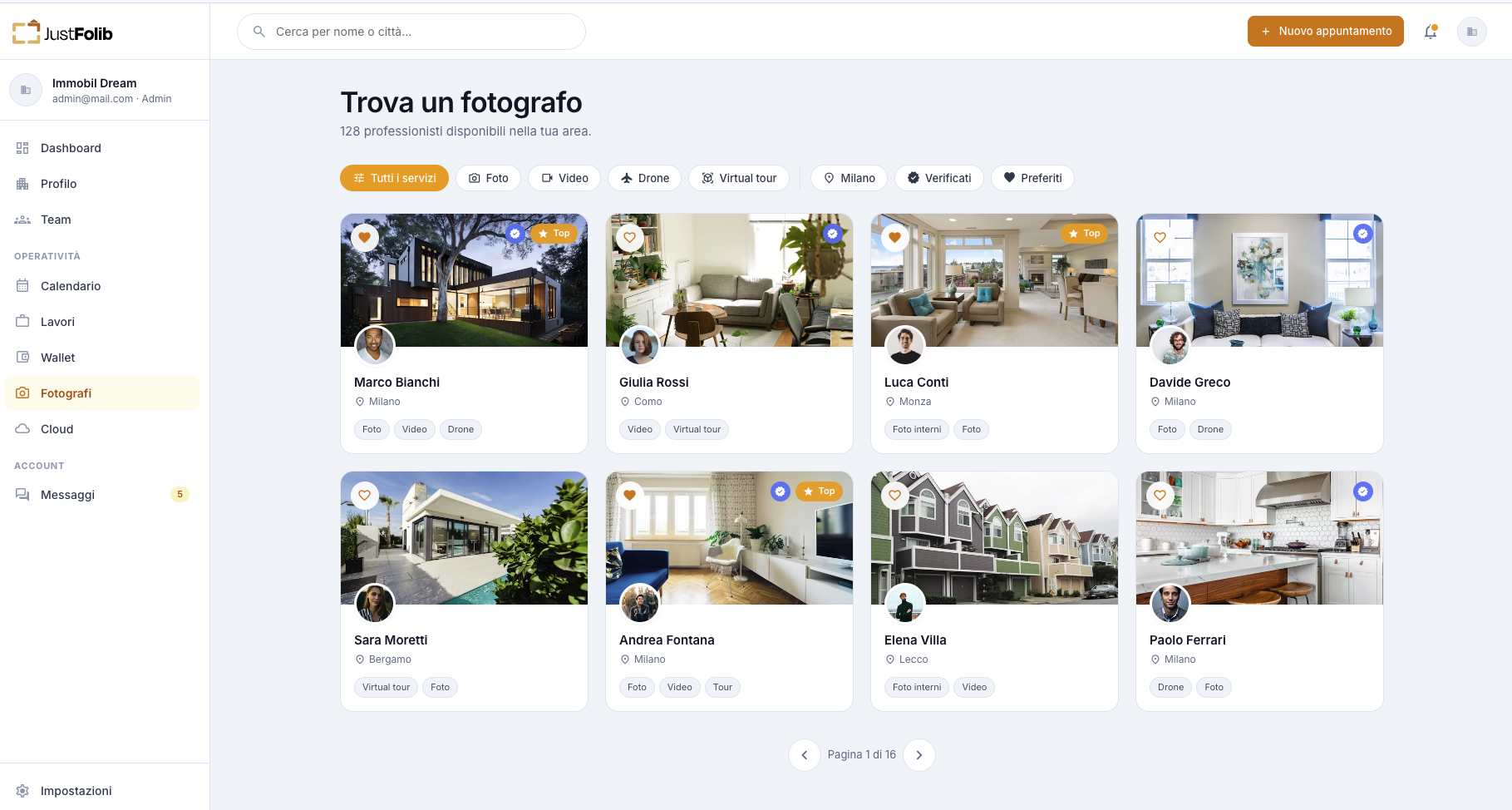Click Paolo Ferrari's profile avatar
This screenshot has height=810, width=1512.
coord(1170,604)
